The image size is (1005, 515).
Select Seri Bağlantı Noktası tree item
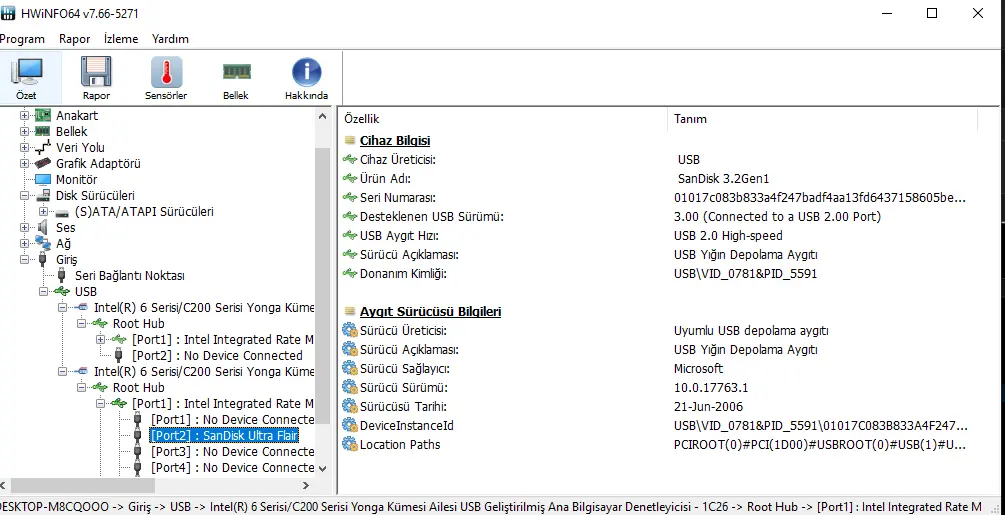point(129,275)
